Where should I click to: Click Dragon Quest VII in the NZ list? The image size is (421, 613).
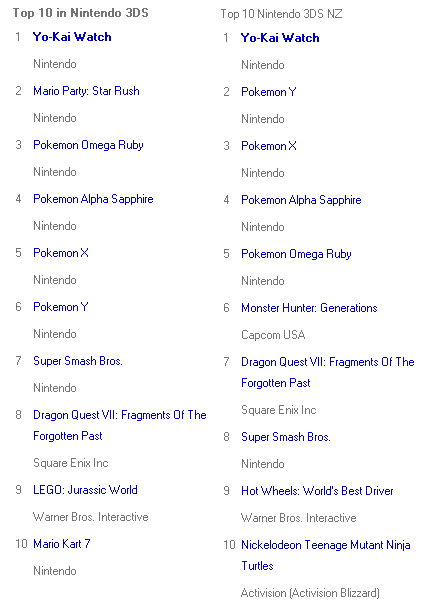click(328, 373)
